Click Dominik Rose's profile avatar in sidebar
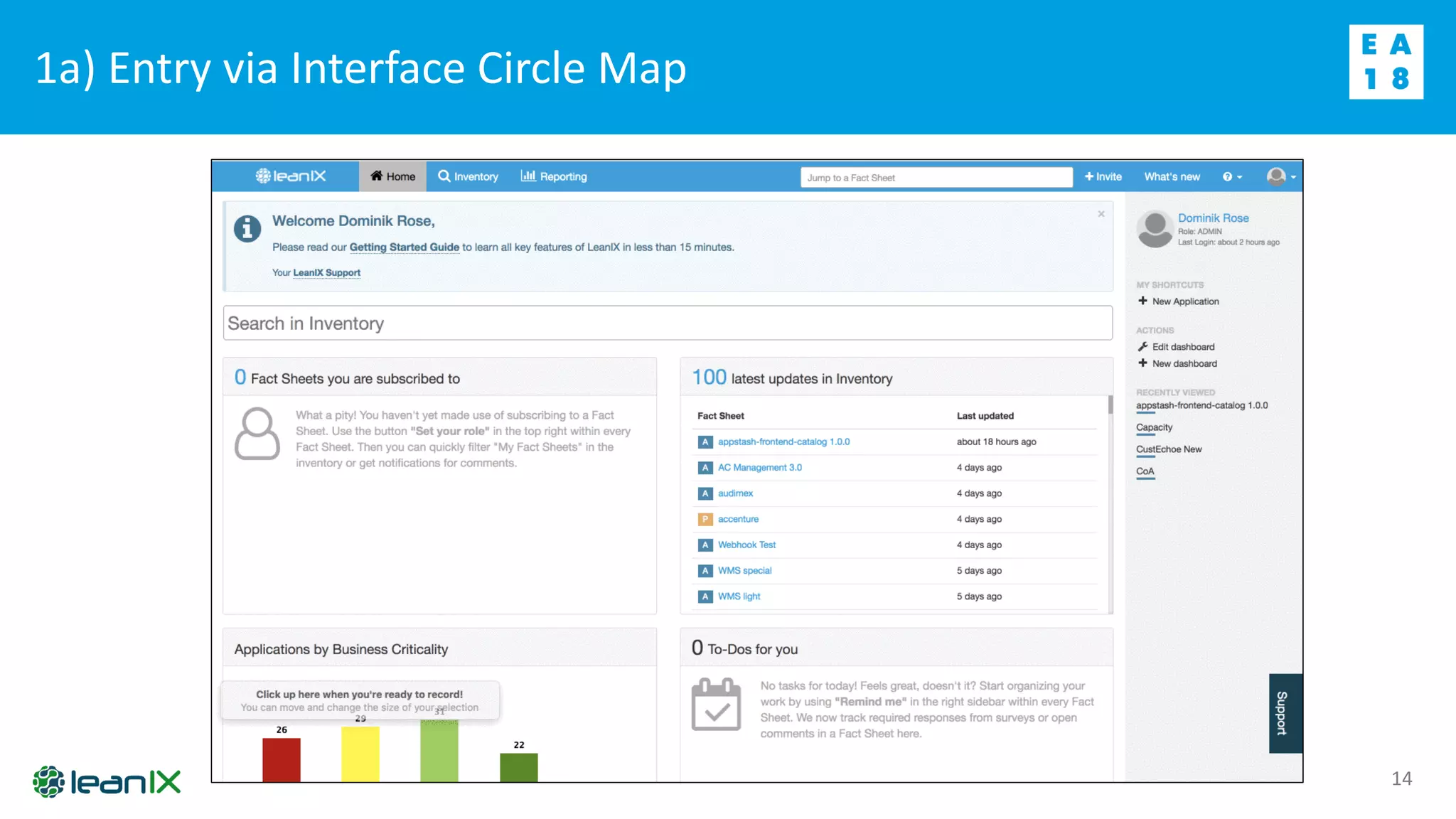The width and height of the screenshot is (1456, 819). 1155,229
